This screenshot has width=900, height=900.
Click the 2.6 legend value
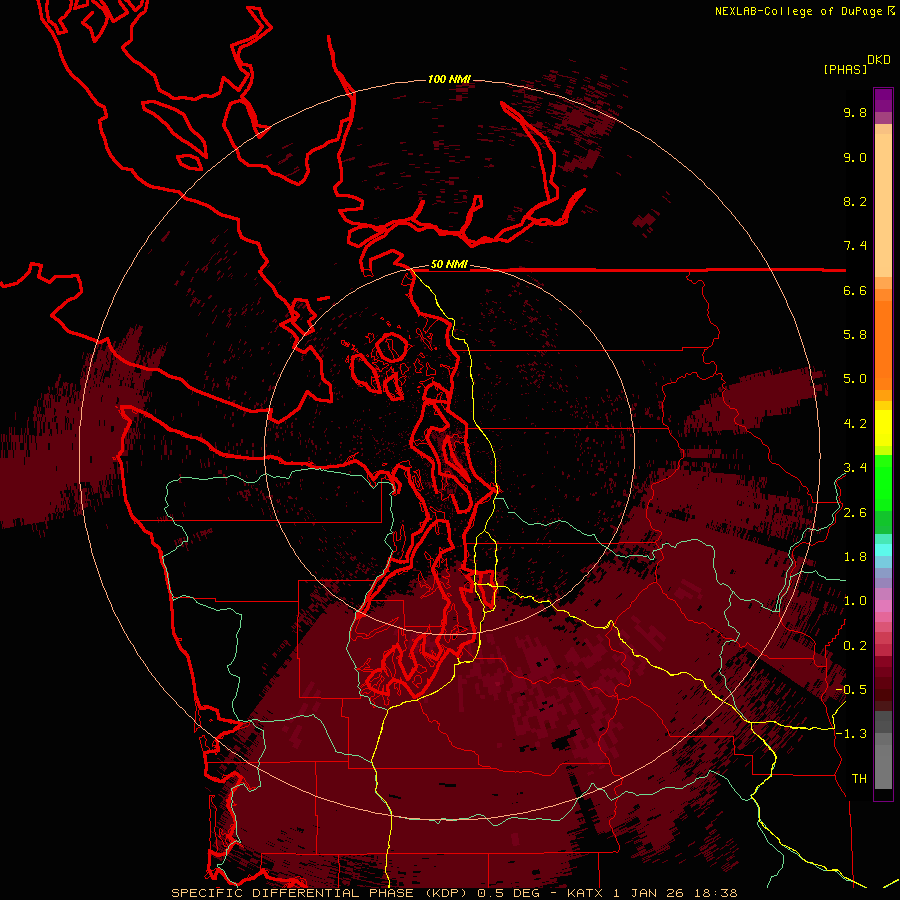pyautogui.click(x=855, y=513)
